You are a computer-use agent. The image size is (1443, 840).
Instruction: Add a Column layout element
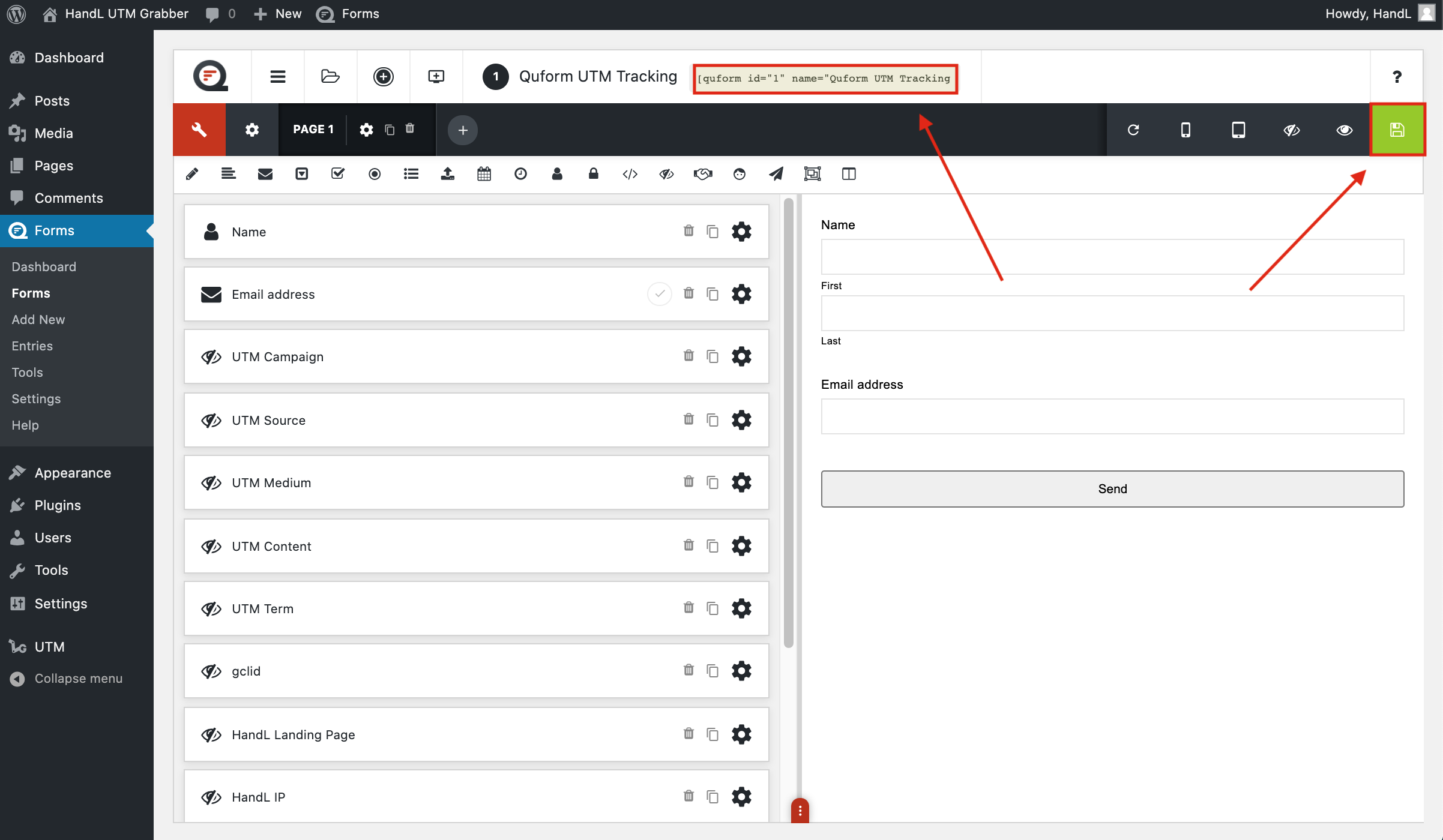click(849, 174)
